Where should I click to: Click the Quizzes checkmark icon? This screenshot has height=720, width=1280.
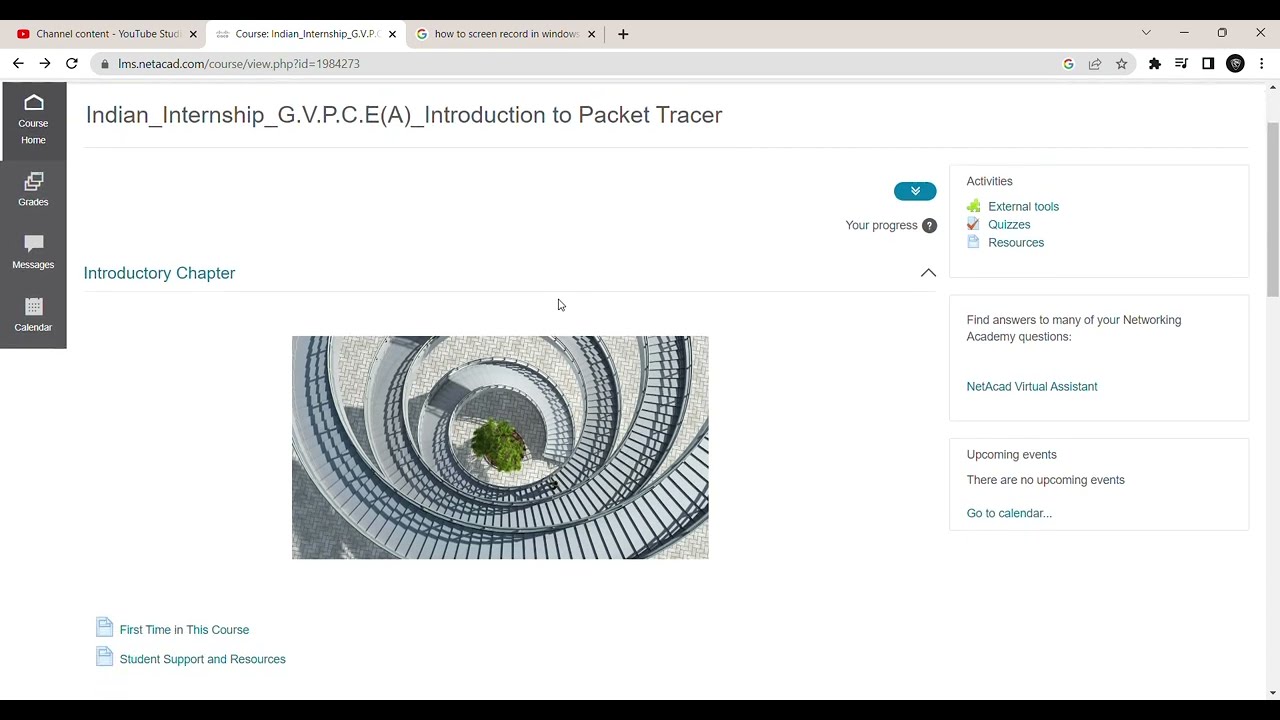coord(974,224)
